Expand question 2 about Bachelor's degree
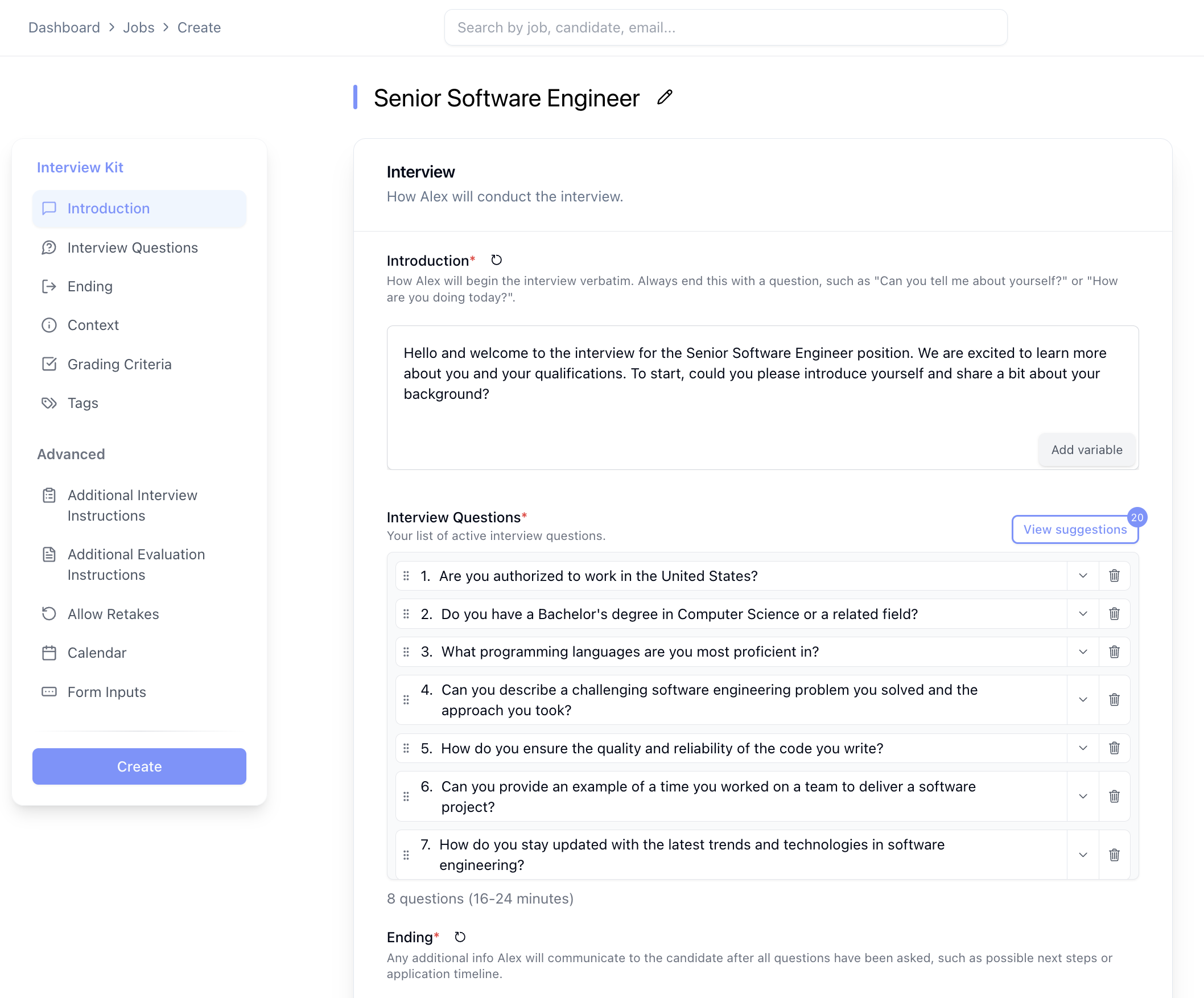This screenshot has height=998, width=1204. [x=1083, y=614]
